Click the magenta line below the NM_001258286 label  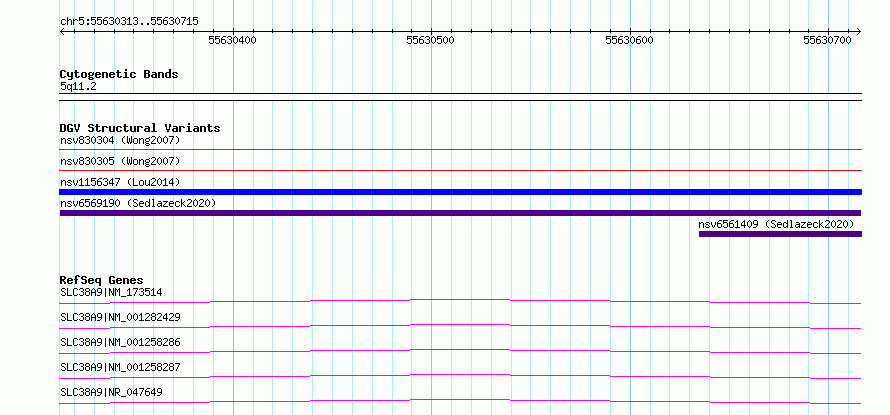[x=461, y=351]
